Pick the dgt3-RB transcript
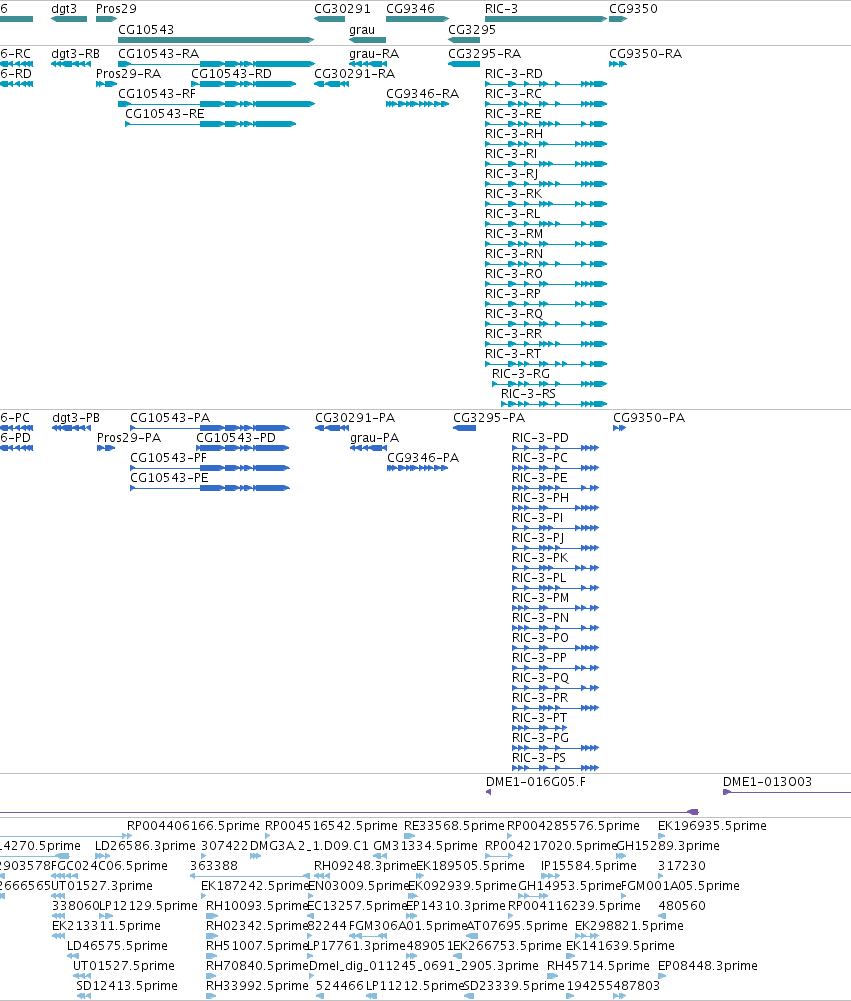The width and height of the screenshot is (851, 1001). click(x=71, y=64)
